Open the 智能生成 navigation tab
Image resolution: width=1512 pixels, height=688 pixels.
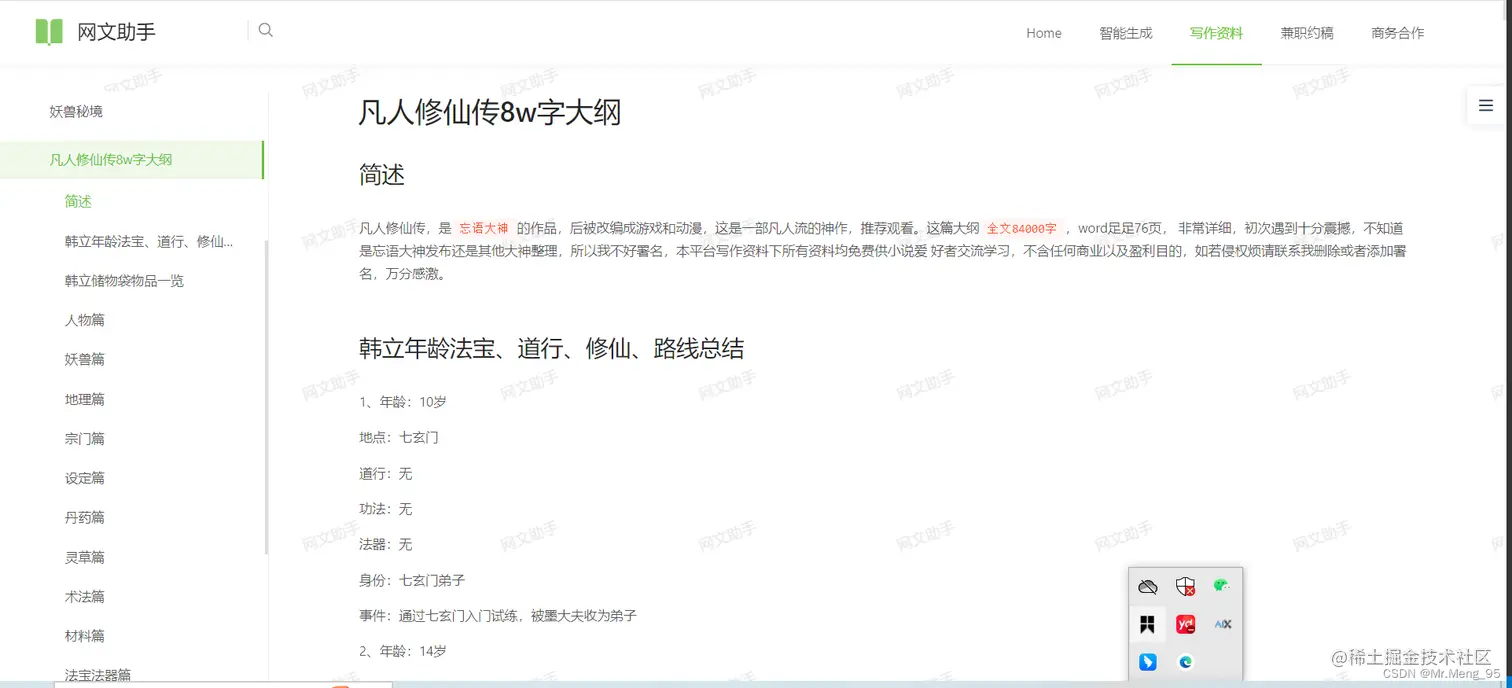coord(1126,33)
